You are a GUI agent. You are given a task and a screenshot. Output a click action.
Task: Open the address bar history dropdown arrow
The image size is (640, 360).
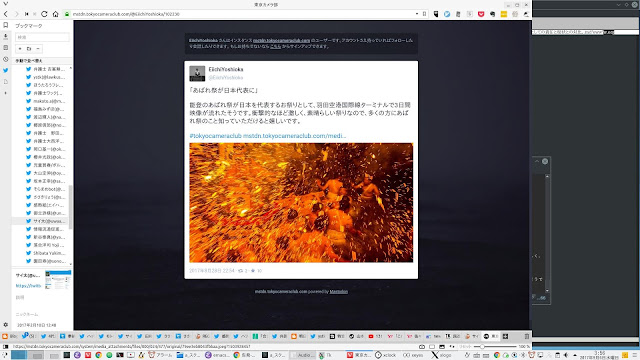(417, 14)
